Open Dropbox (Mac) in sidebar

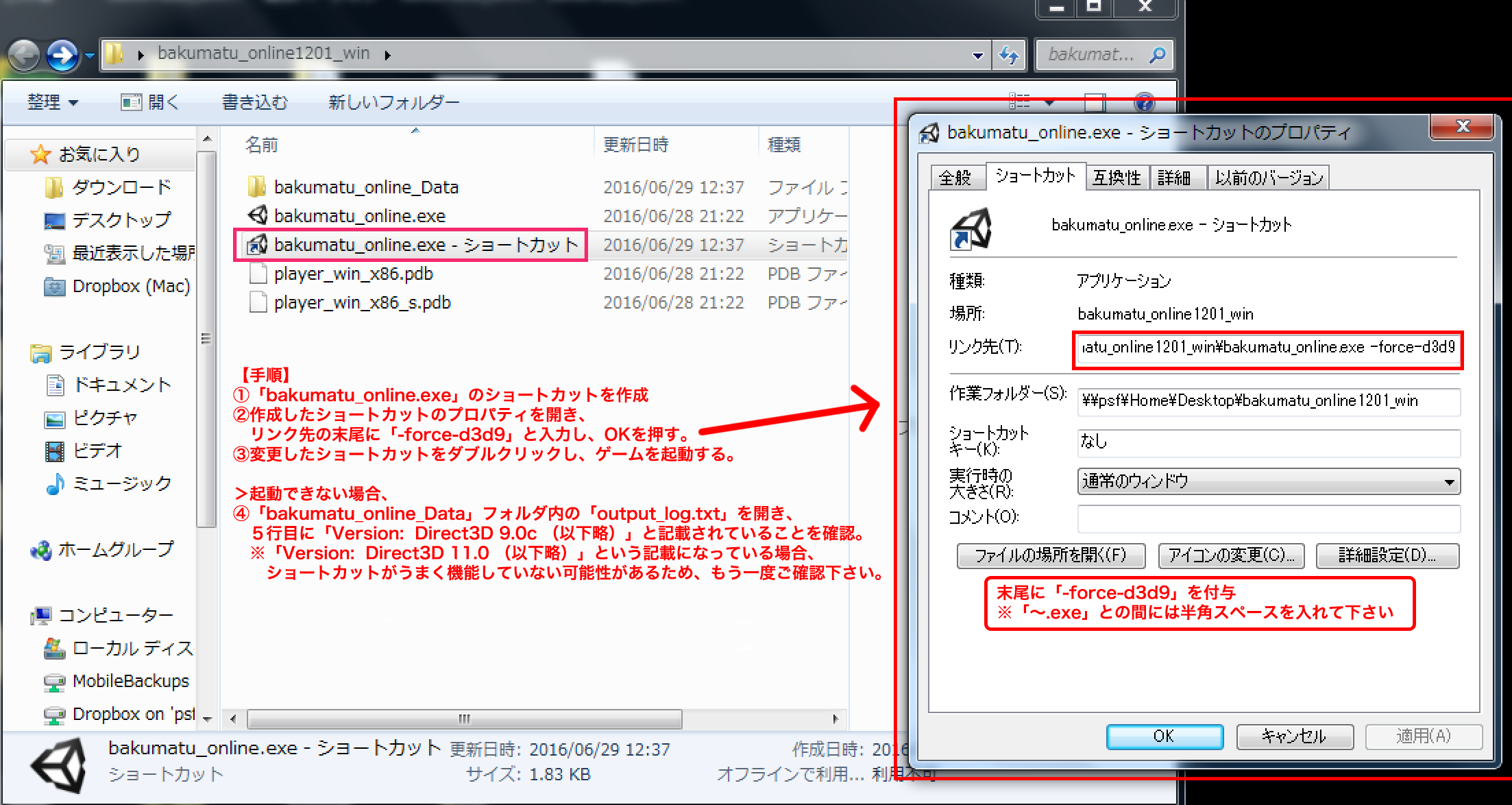pyautogui.click(x=130, y=286)
